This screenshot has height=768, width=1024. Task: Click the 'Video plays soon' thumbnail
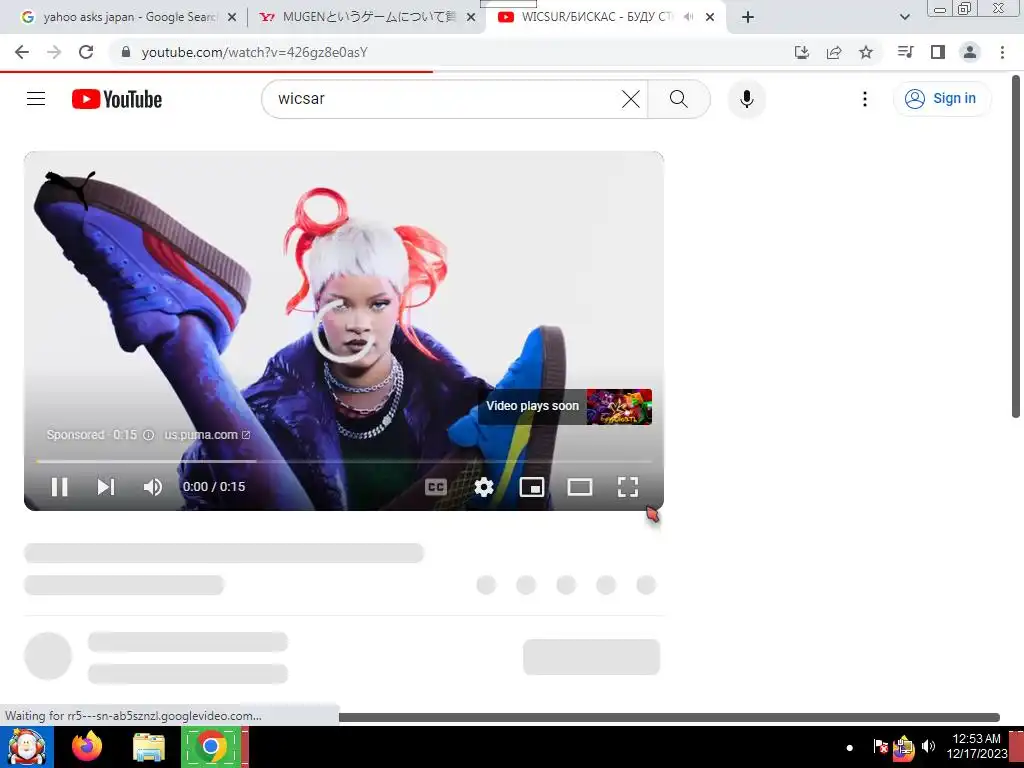pos(618,406)
